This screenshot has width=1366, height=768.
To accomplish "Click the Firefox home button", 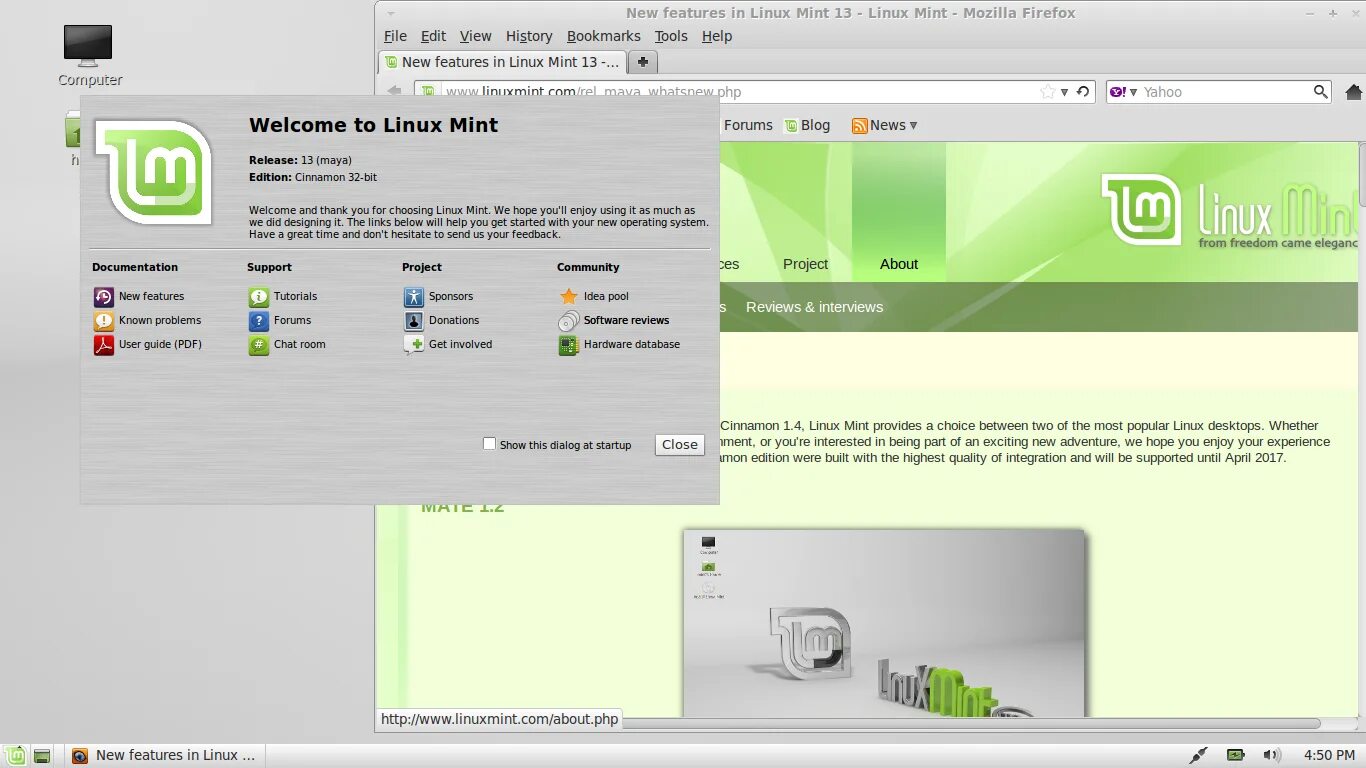I will pos(1354,92).
